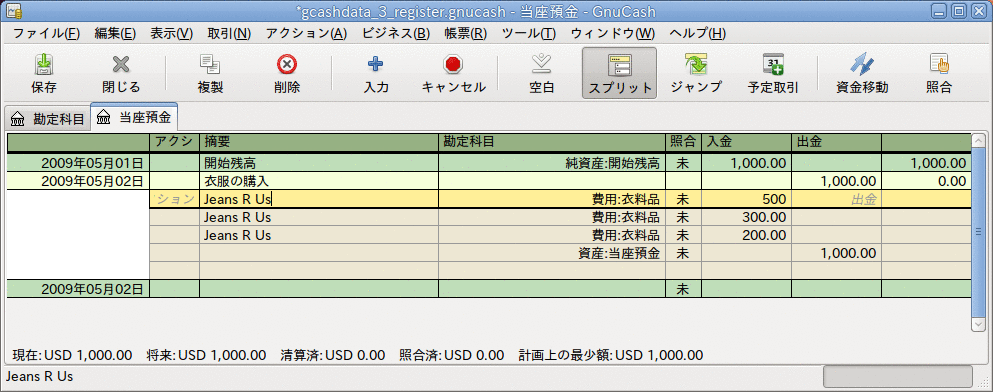Open the 表示(V) menu
This screenshot has height=392, width=993.
[x=172, y=34]
